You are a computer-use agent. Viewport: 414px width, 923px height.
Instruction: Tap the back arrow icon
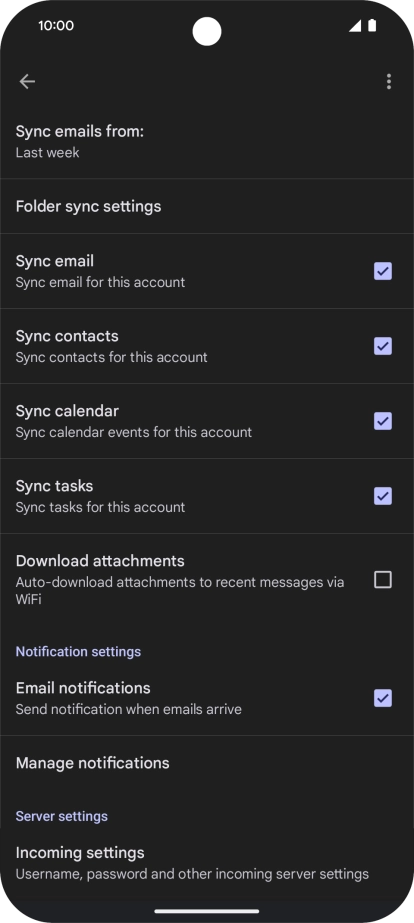(x=27, y=82)
